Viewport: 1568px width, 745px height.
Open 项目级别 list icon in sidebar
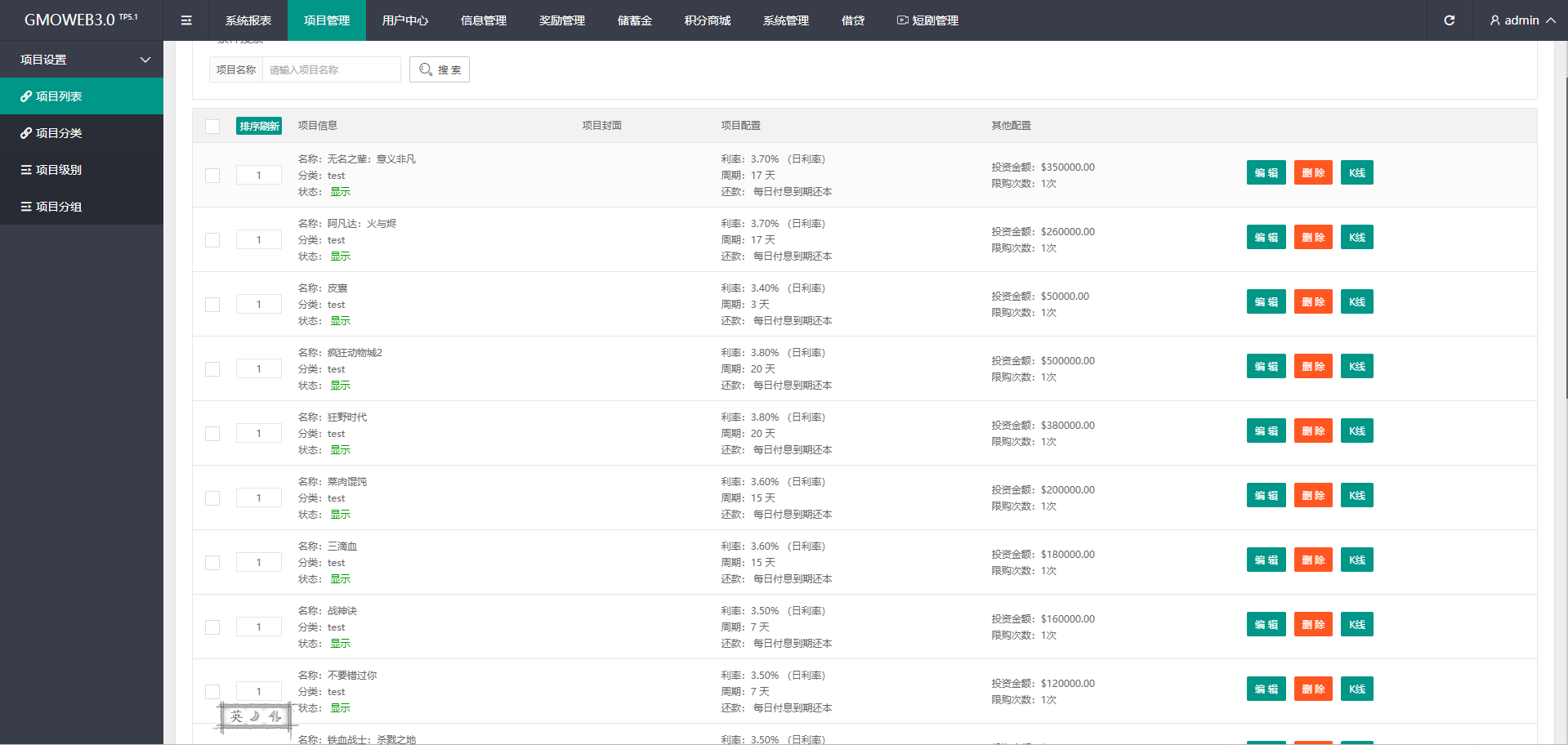(26, 170)
